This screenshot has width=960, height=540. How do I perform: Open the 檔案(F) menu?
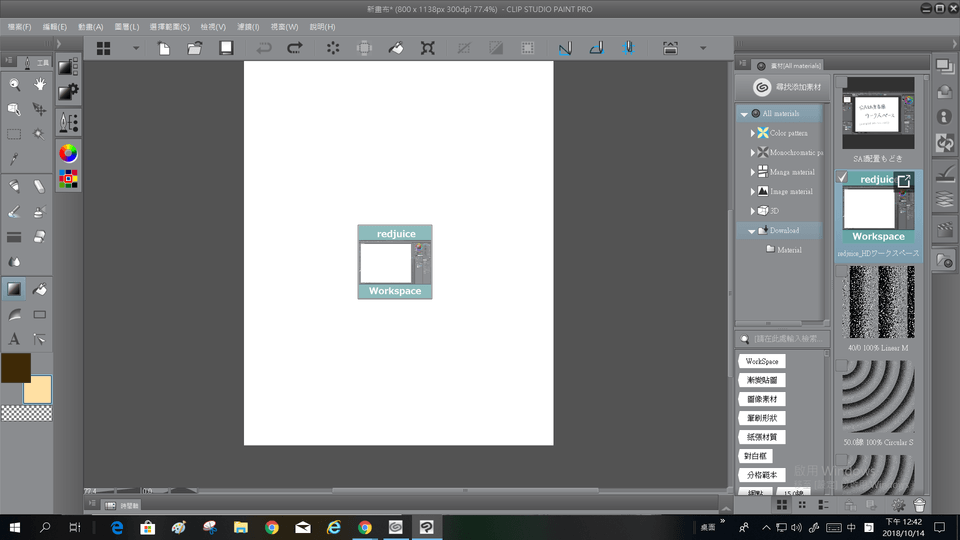pos(20,27)
